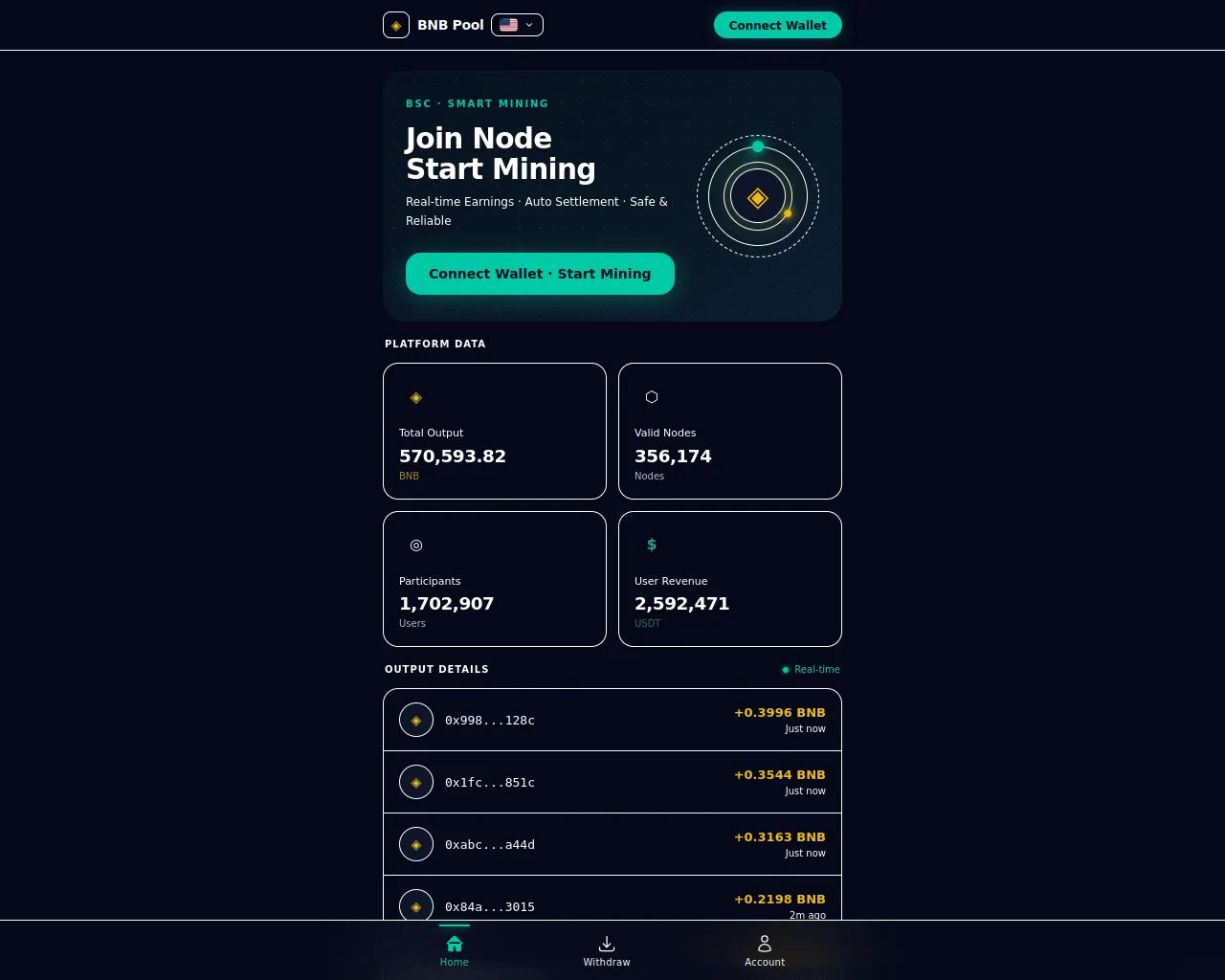Click the orbiting BNB node graphic

758,196
